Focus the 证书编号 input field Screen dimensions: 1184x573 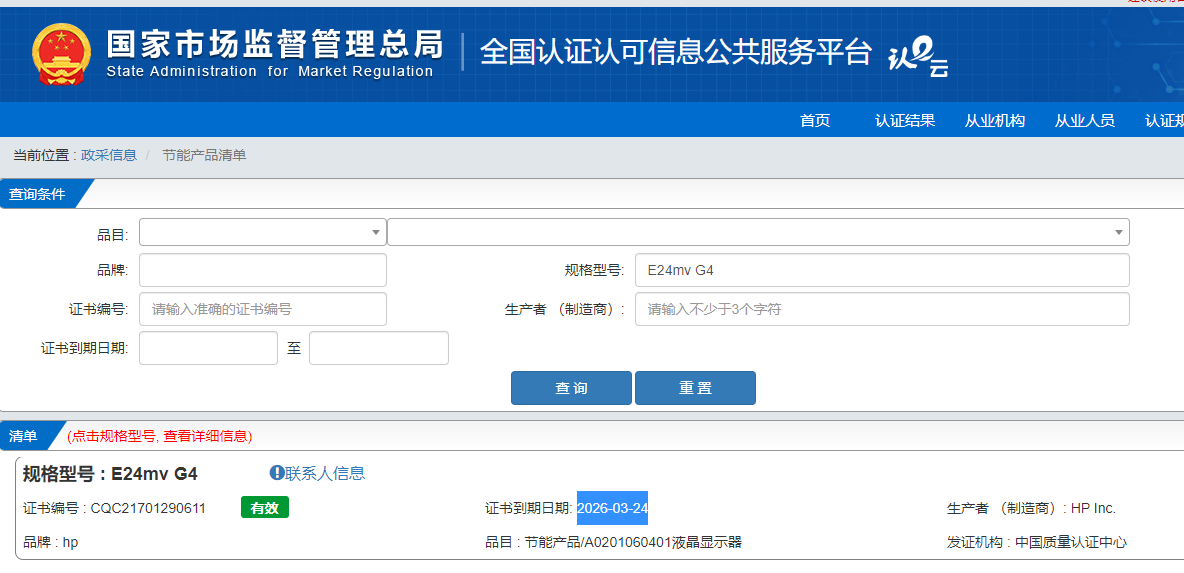[x=263, y=309]
